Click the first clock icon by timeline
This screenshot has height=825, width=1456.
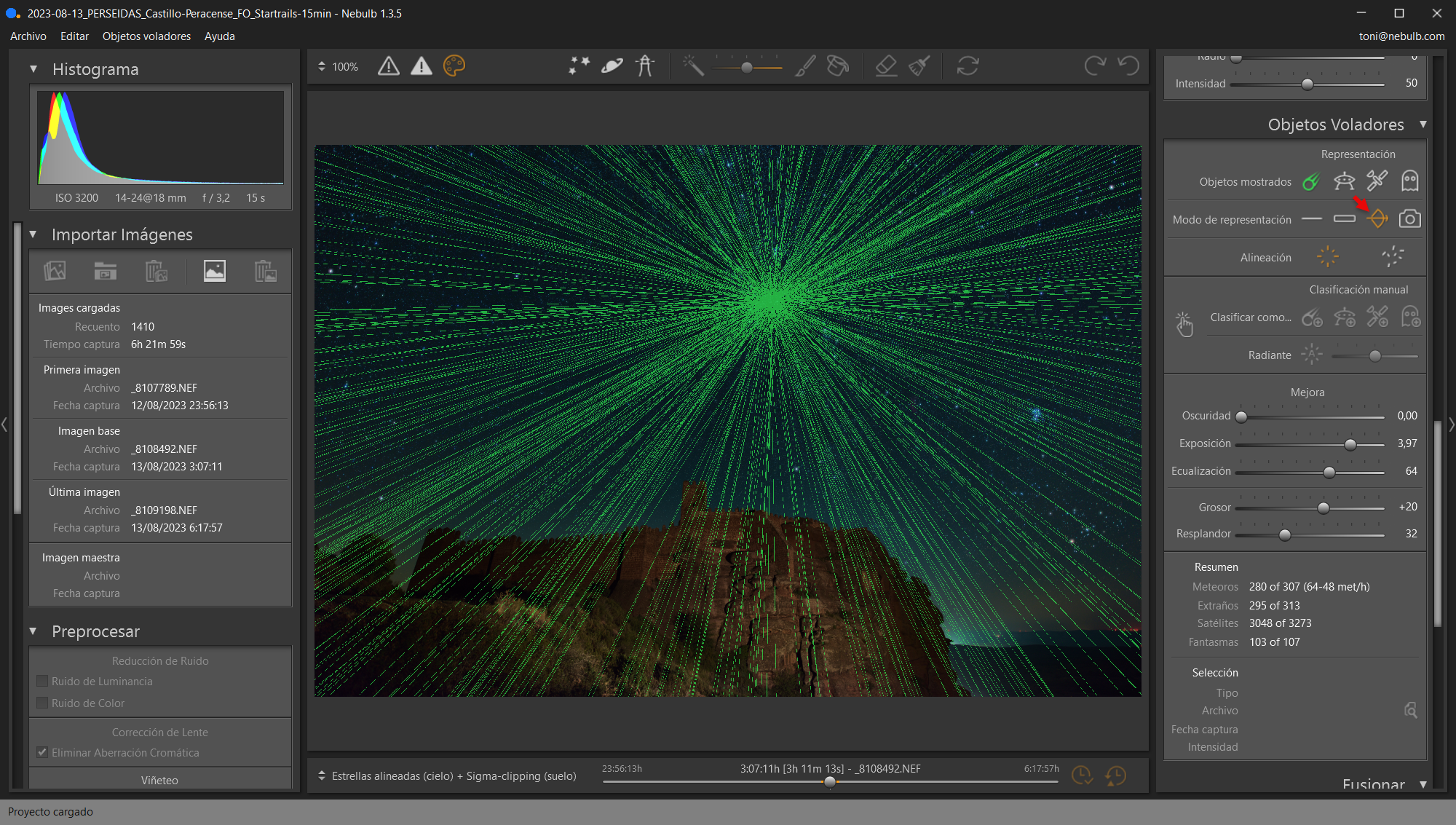pos(1082,775)
